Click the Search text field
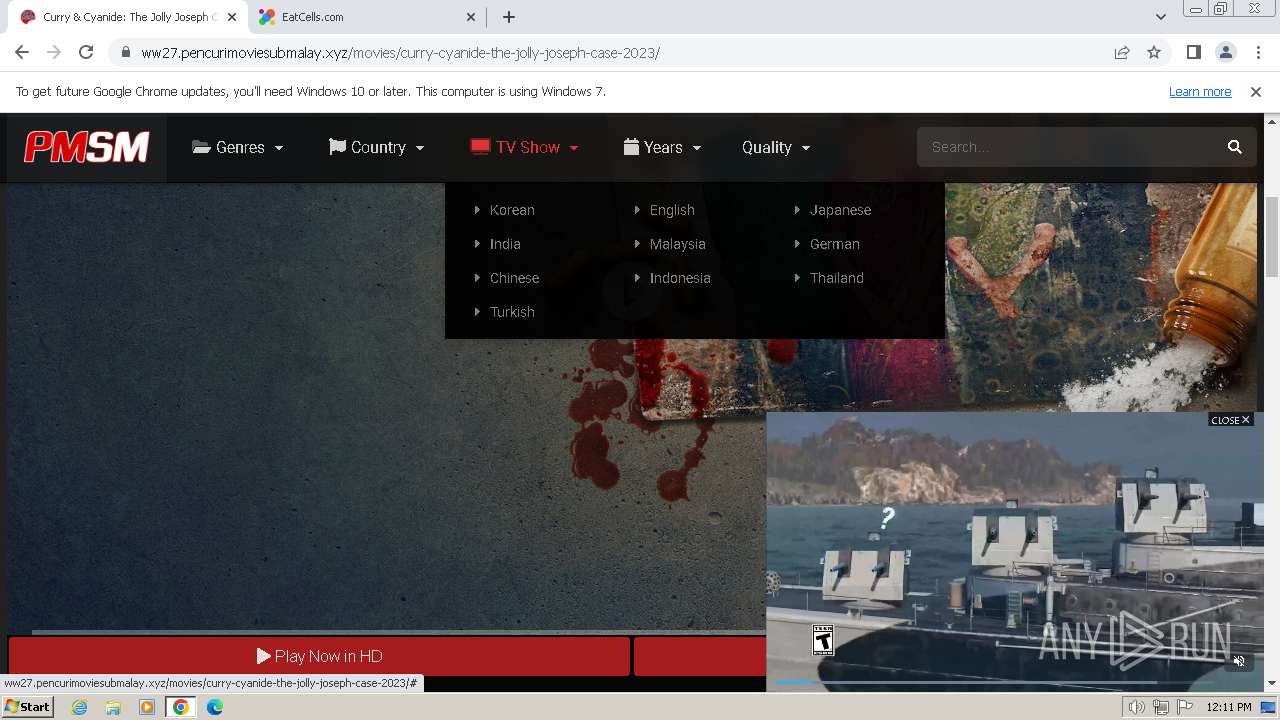This screenshot has width=1280, height=720. [1070, 147]
